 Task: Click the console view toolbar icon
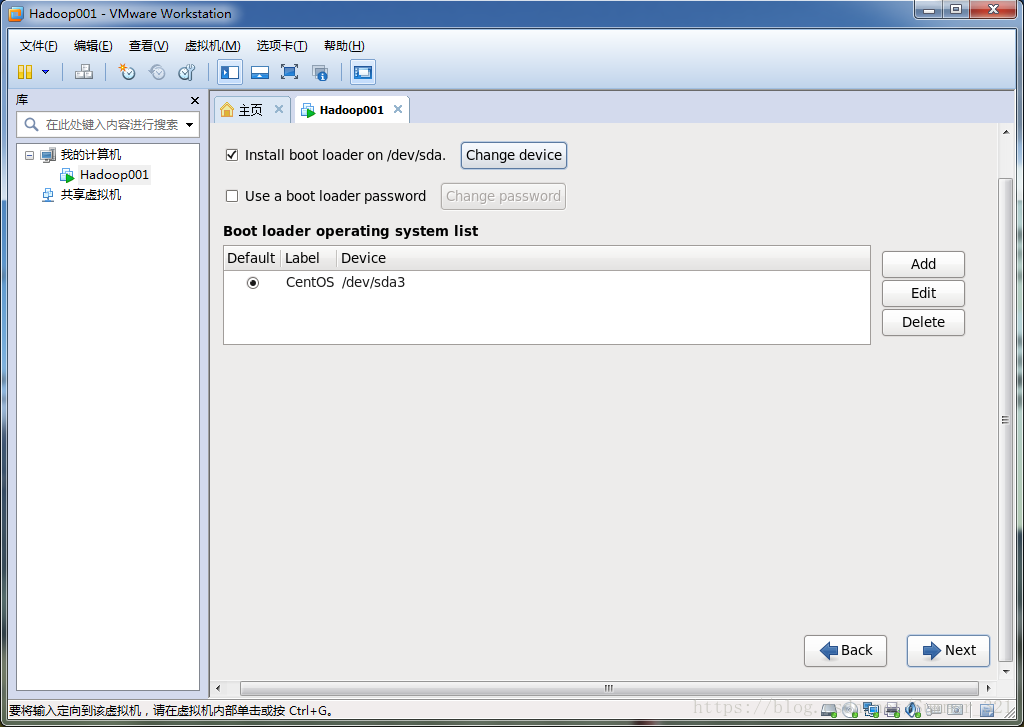362,72
